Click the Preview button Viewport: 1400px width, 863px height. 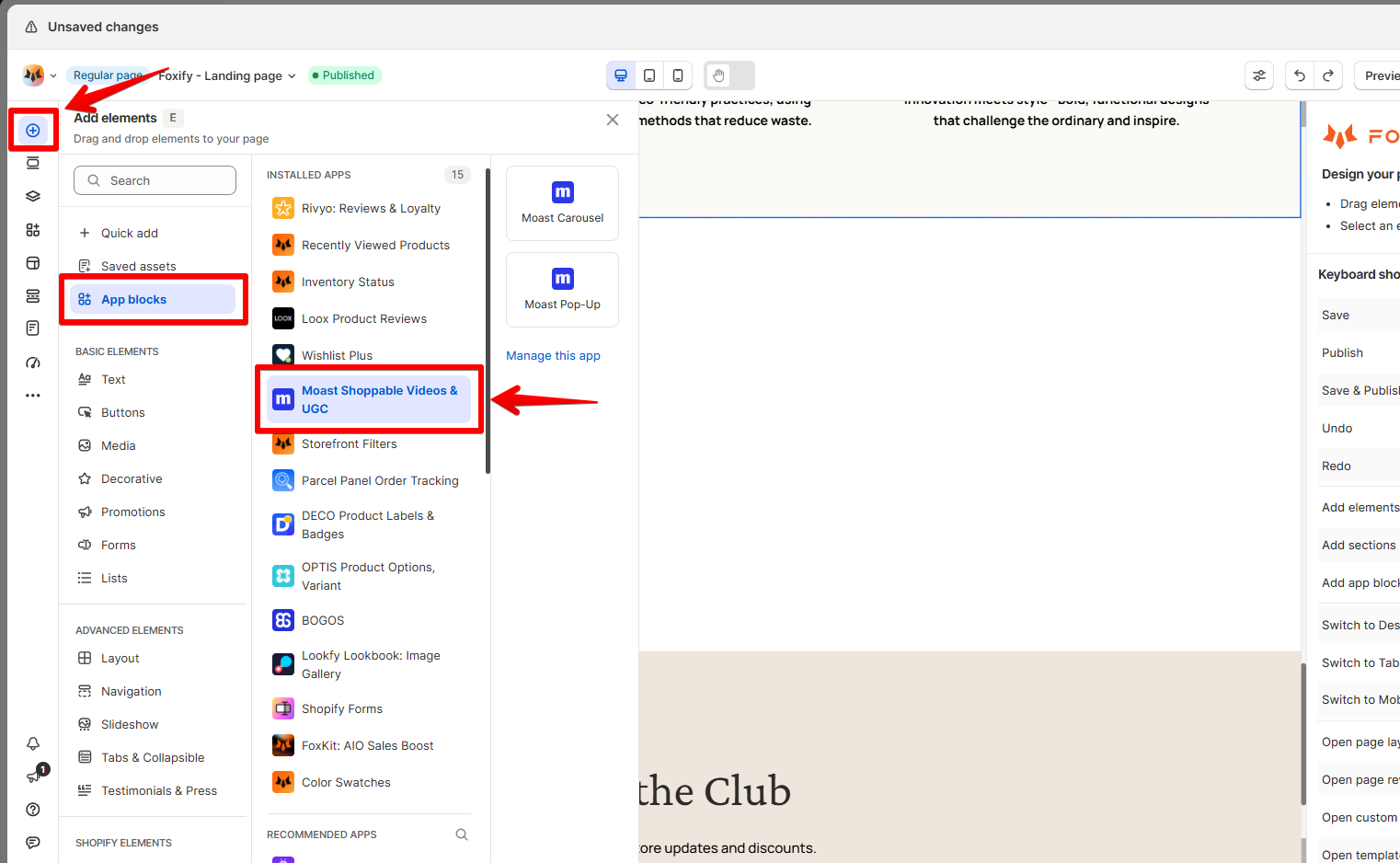pyautogui.click(x=1380, y=75)
